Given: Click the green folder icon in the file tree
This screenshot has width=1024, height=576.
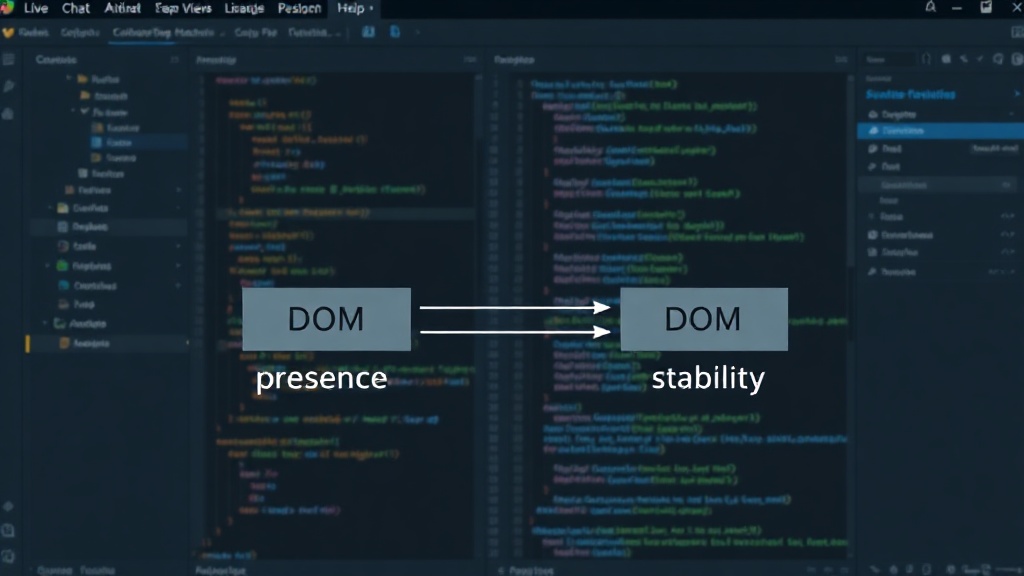Looking at the screenshot, I should tap(63, 266).
